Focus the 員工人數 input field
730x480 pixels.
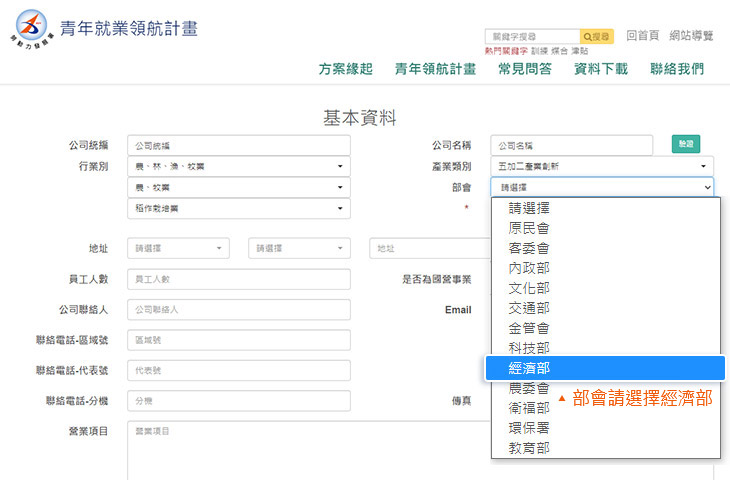tap(239, 279)
